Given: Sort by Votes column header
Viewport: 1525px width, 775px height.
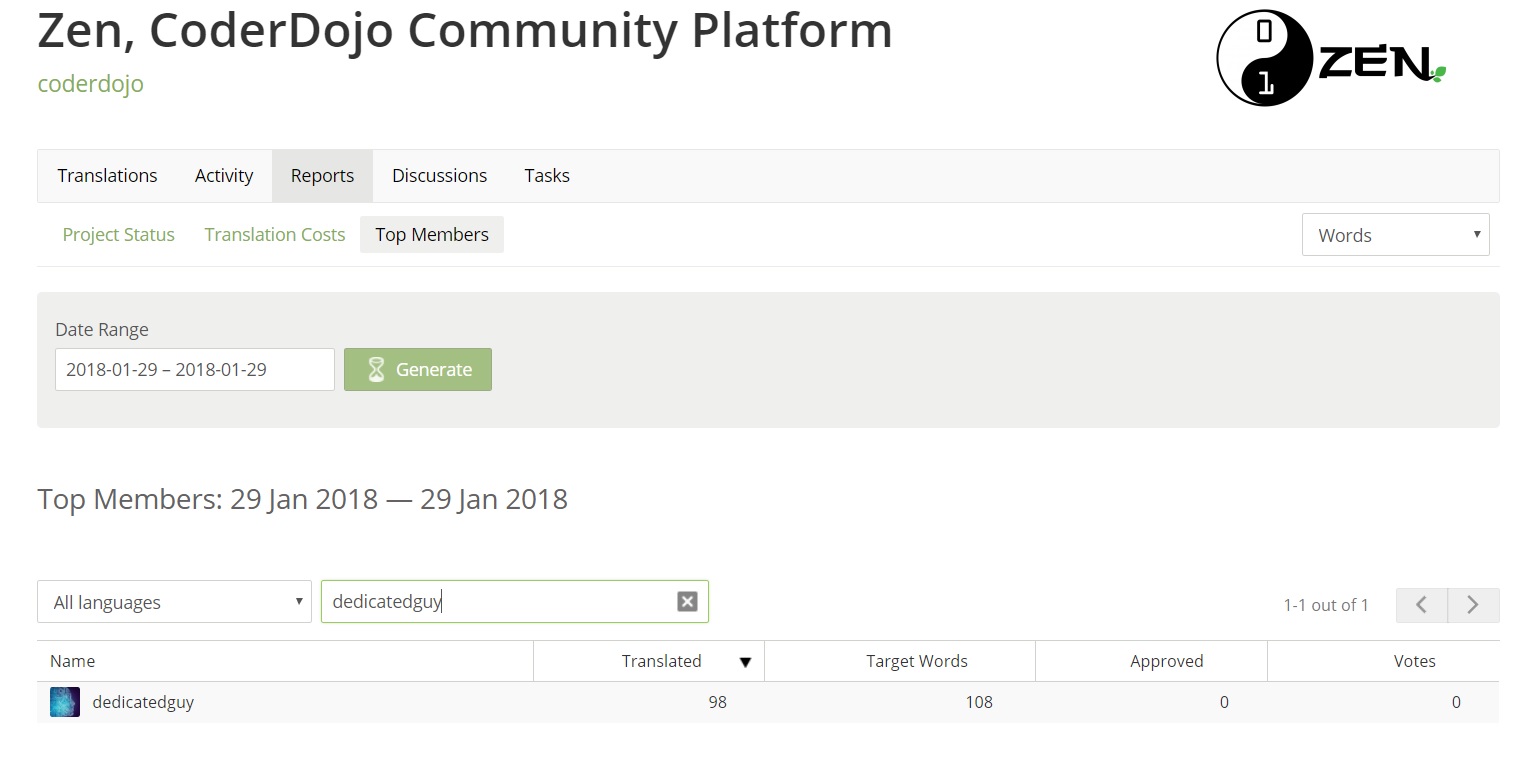Looking at the screenshot, I should click(1384, 661).
